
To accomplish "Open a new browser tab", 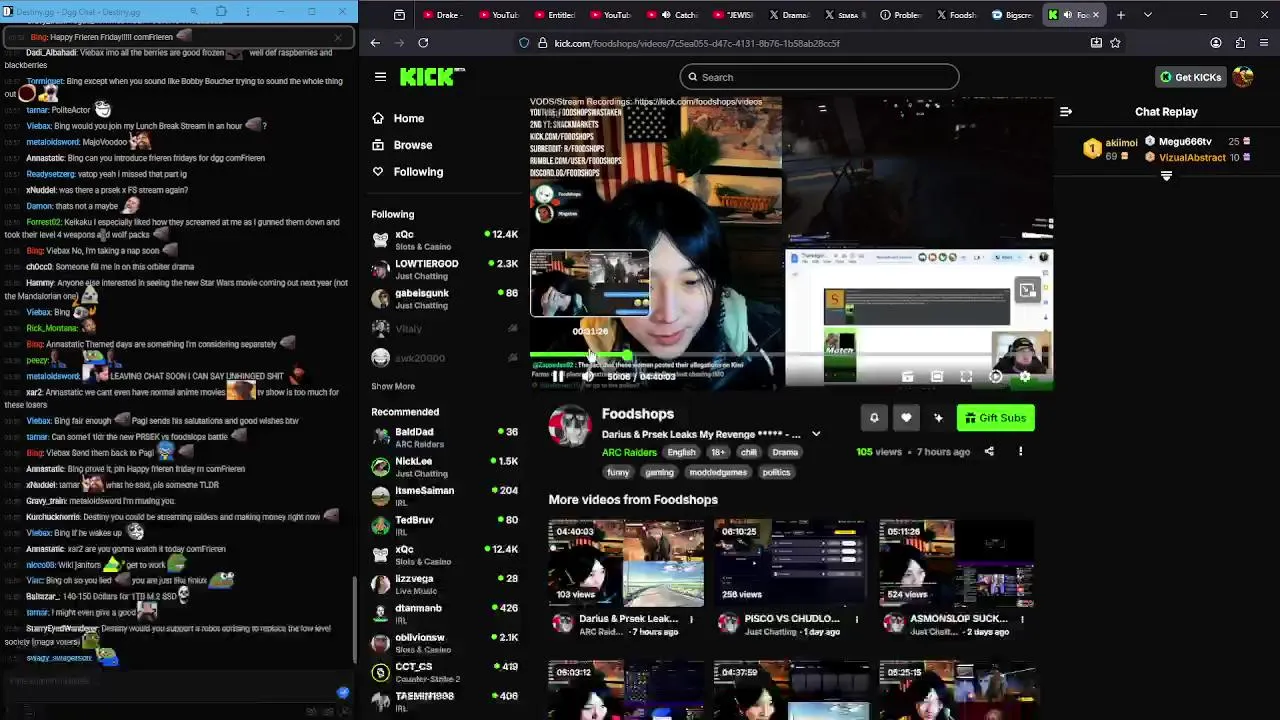I will (1120, 15).
